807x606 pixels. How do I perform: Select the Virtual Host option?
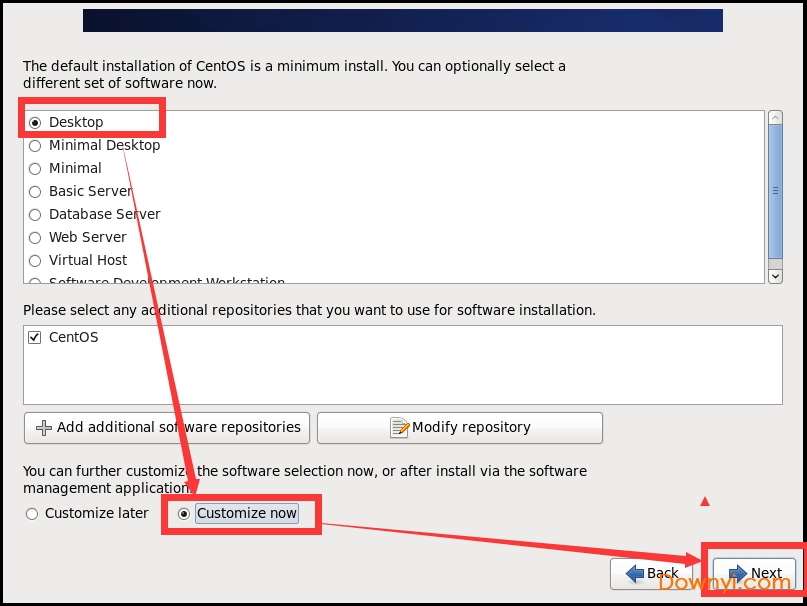[x=35, y=260]
